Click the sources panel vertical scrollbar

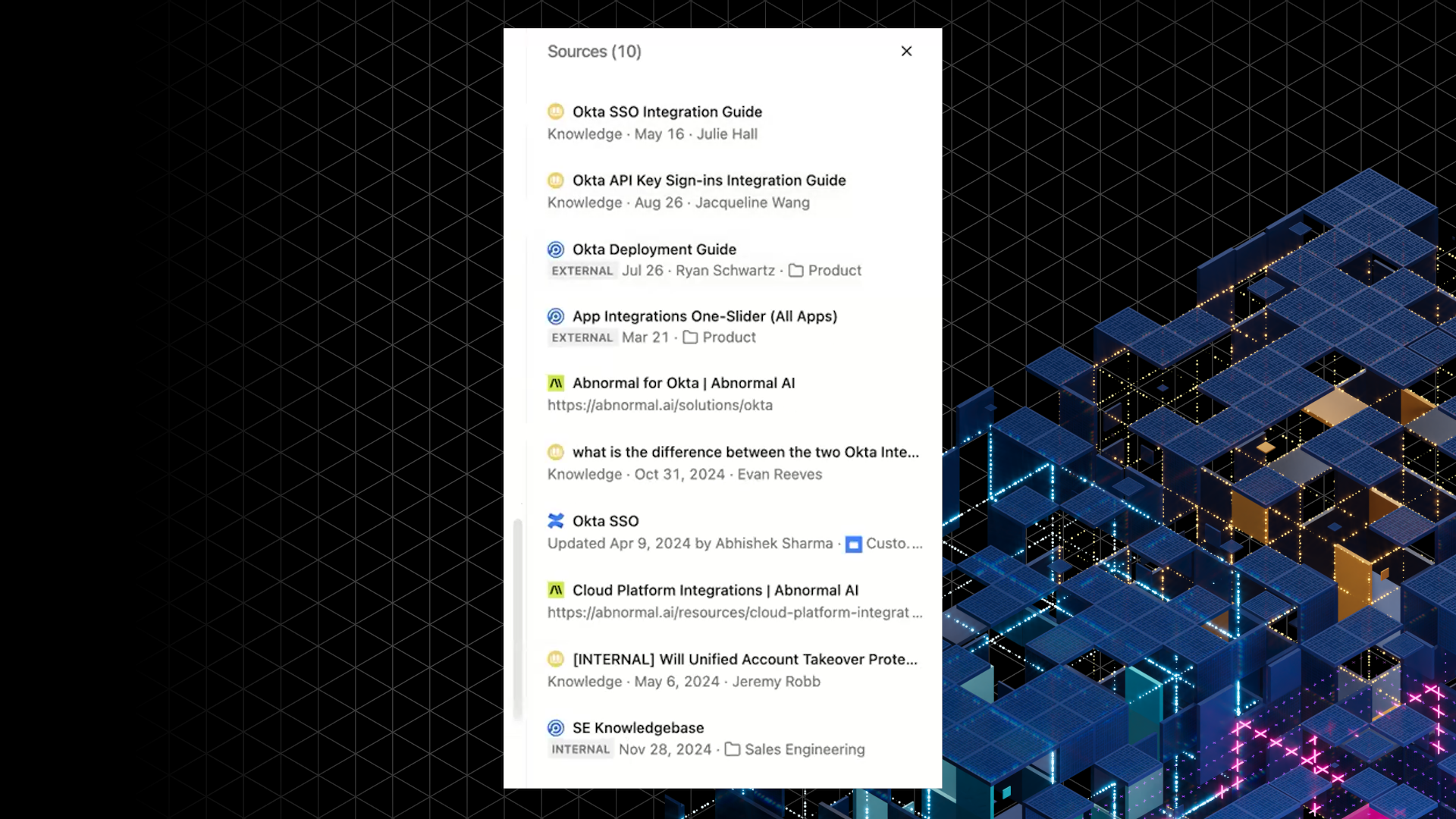(x=518, y=619)
